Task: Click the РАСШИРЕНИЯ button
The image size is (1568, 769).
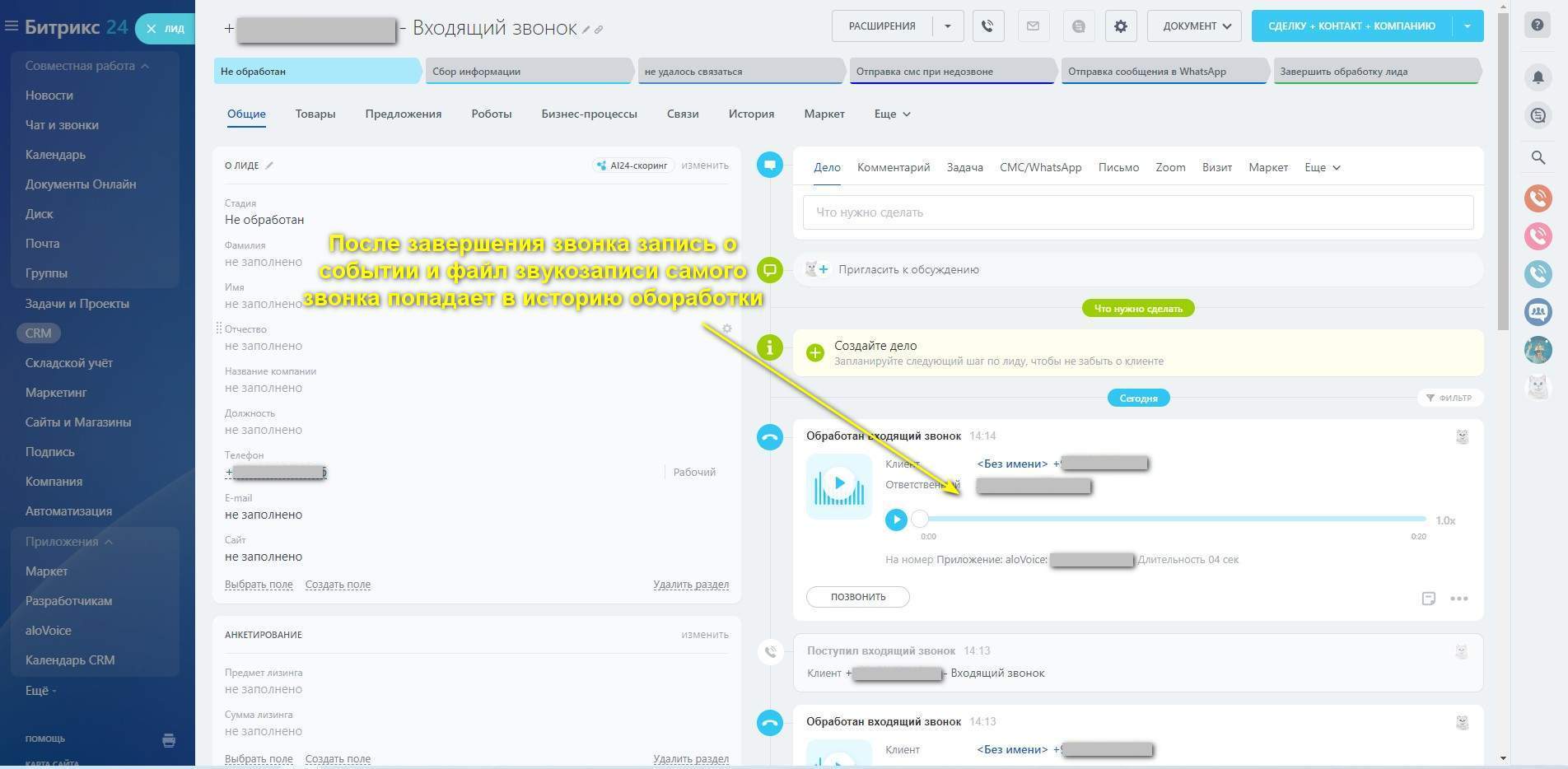Action: [x=882, y=26]
